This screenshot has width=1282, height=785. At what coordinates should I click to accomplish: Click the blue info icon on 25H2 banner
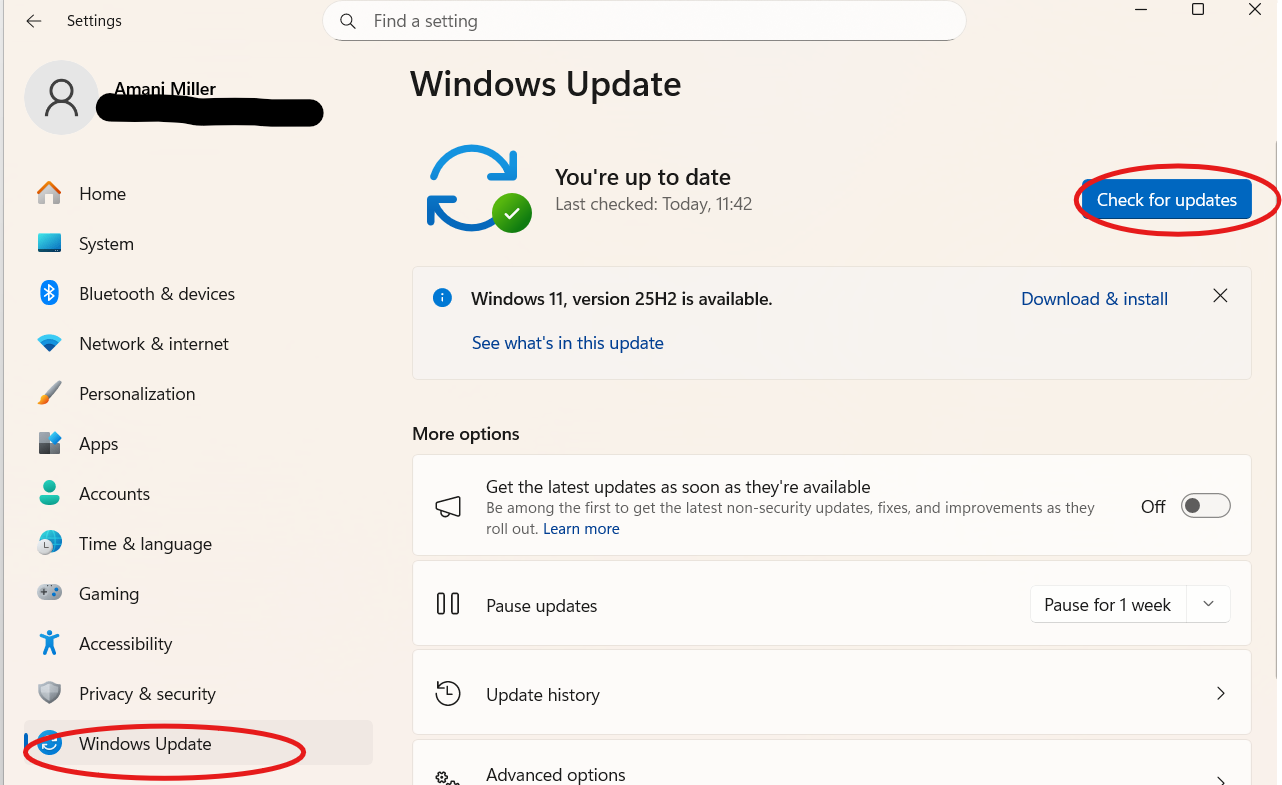442,298
